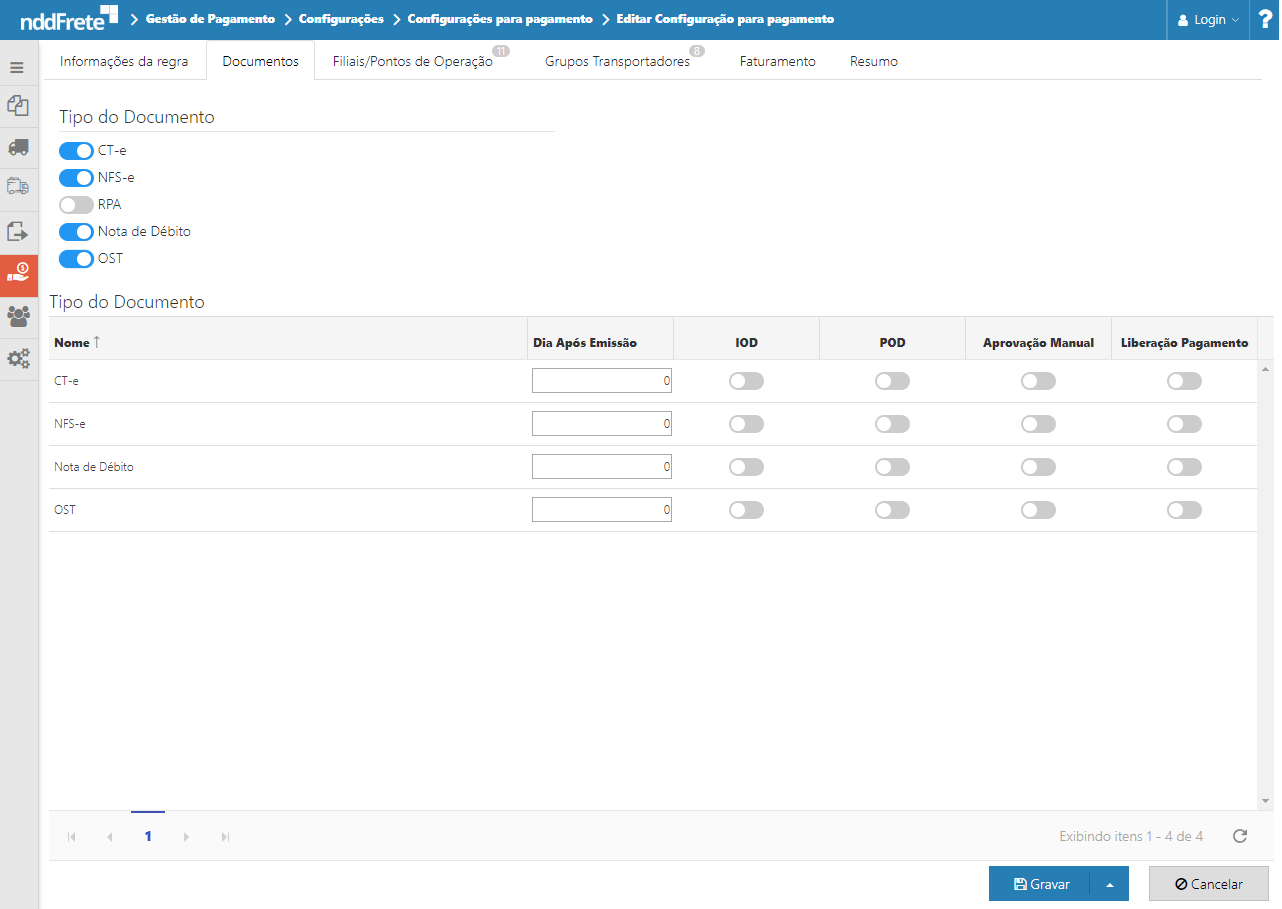Open the settings gears sidebar icon
The width and height of the screenshot is (1282, 909).
click(x=17, y=358)
